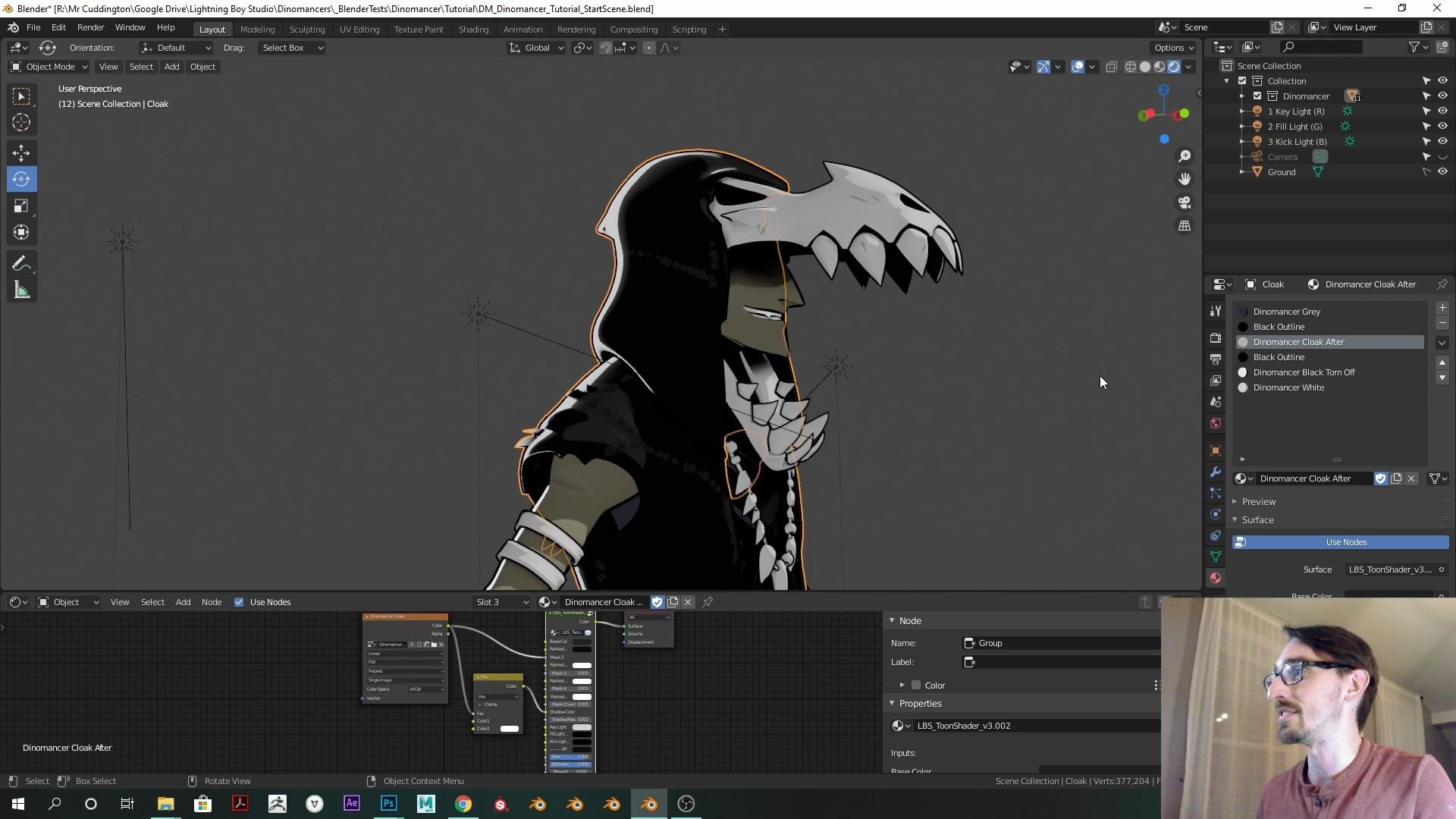Image resolution: width=1456 pixels, height=819 pixels.
Task: Toggle the Use Nodes checkbox in shader editor
Action: pos(239,601)
